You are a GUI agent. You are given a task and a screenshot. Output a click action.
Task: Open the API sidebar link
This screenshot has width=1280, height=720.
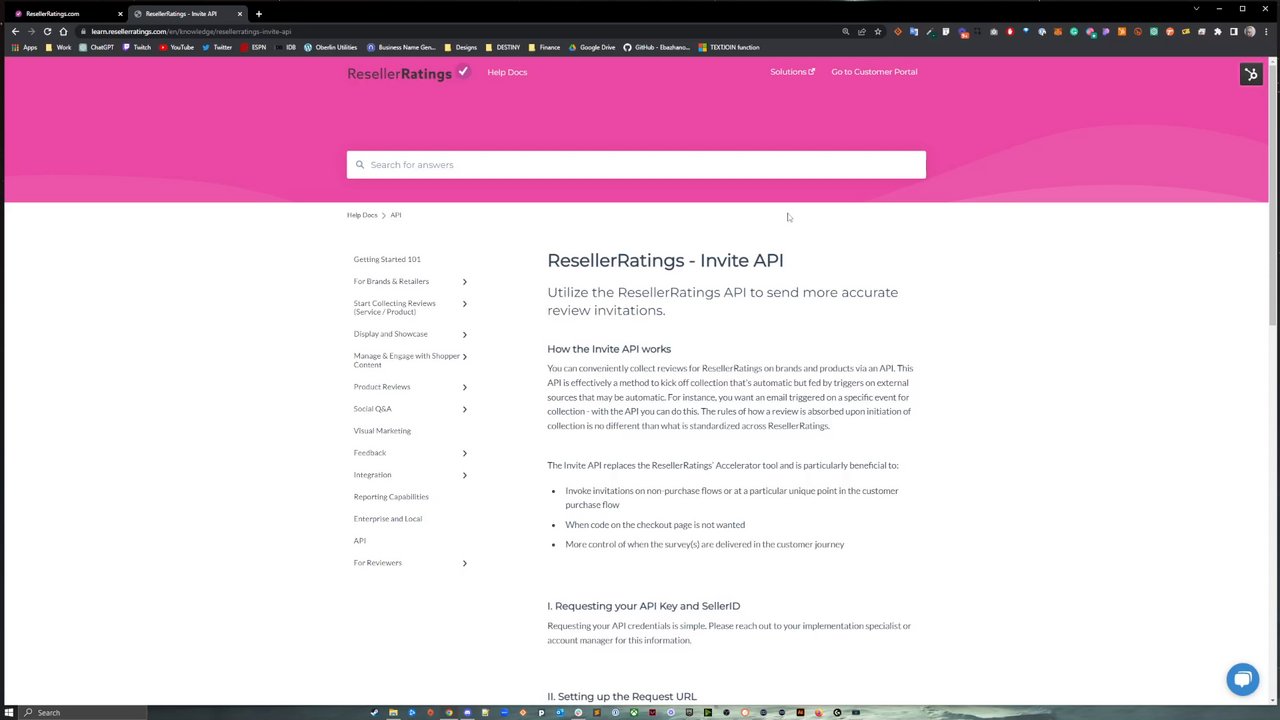click(x=360, y=541)
